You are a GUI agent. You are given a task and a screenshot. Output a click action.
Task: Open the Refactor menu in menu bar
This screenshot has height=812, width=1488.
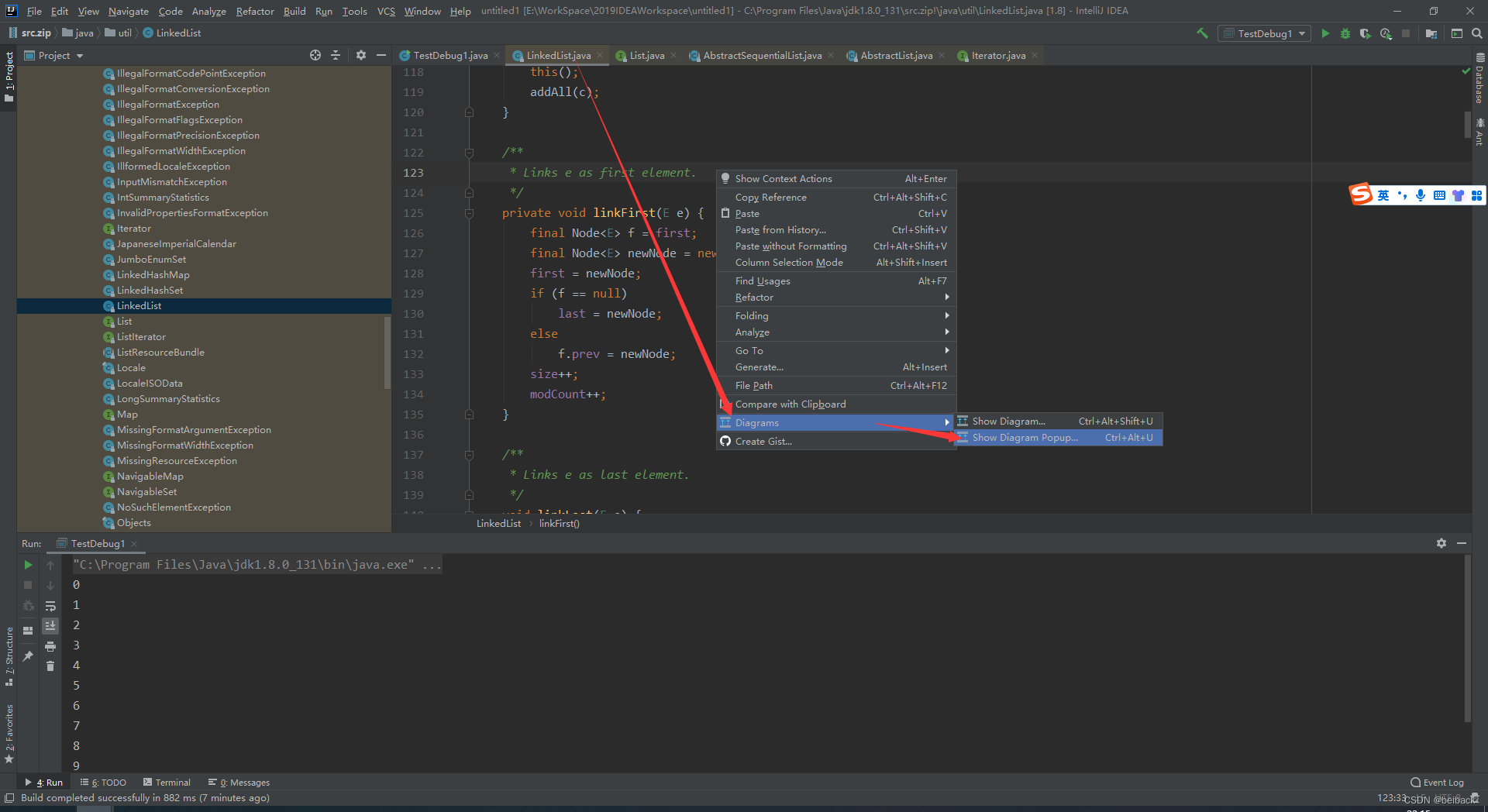255,11
